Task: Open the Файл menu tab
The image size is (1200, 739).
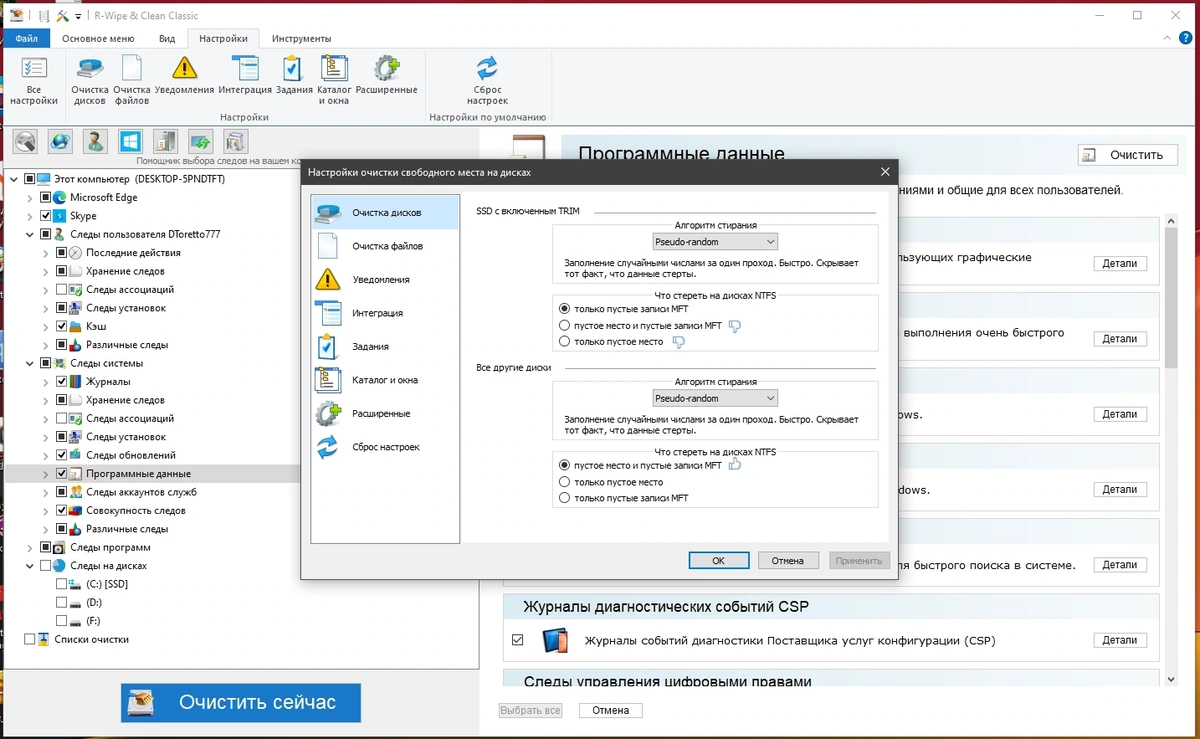Action: (x=27, y=39)
